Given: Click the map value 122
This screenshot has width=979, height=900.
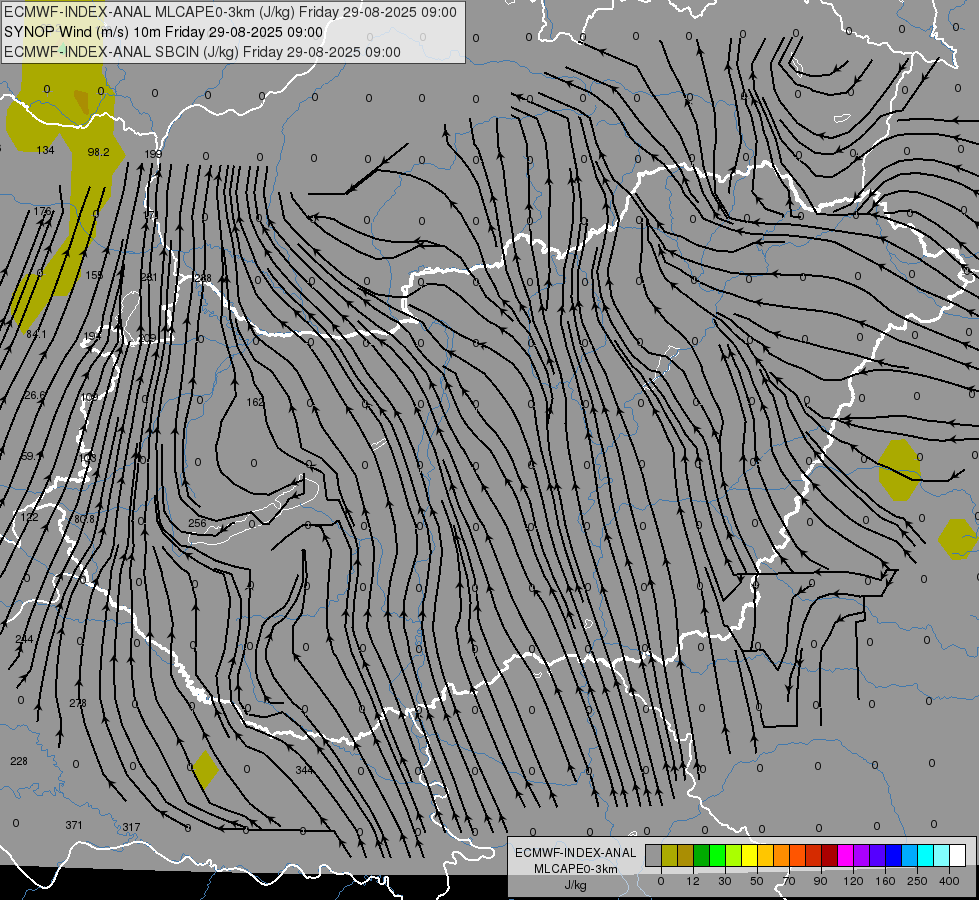Looking at the screenshot, I should (29, 517).
